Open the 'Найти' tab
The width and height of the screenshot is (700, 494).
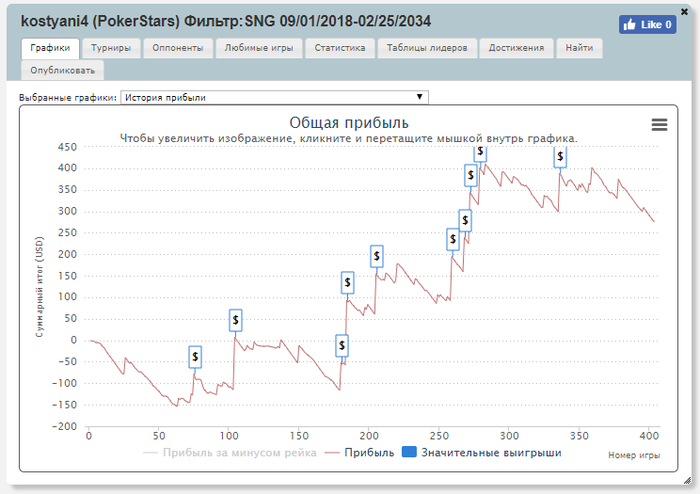(x=579, y=48)
